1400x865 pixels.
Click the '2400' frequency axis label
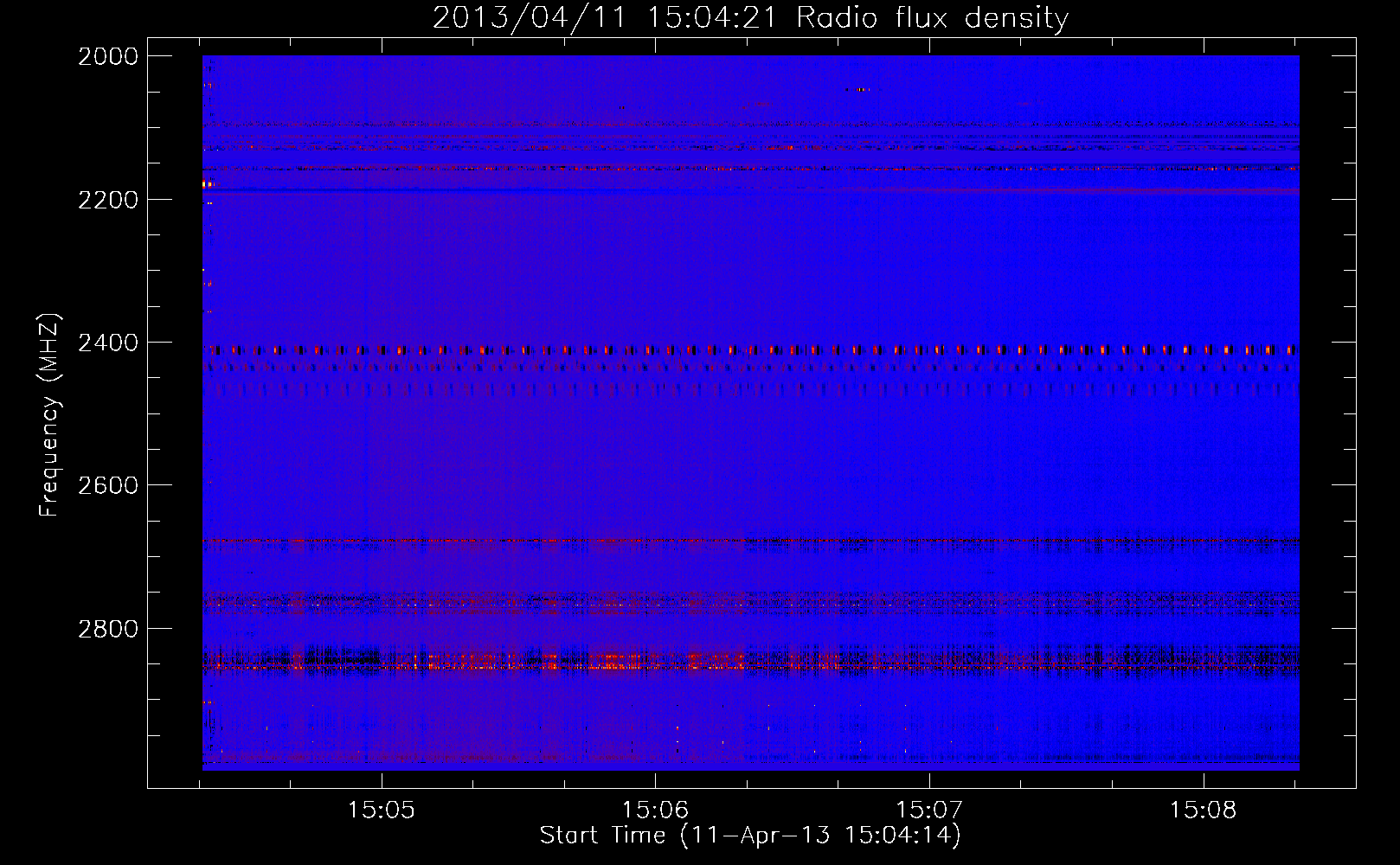(x=108, y=343)
